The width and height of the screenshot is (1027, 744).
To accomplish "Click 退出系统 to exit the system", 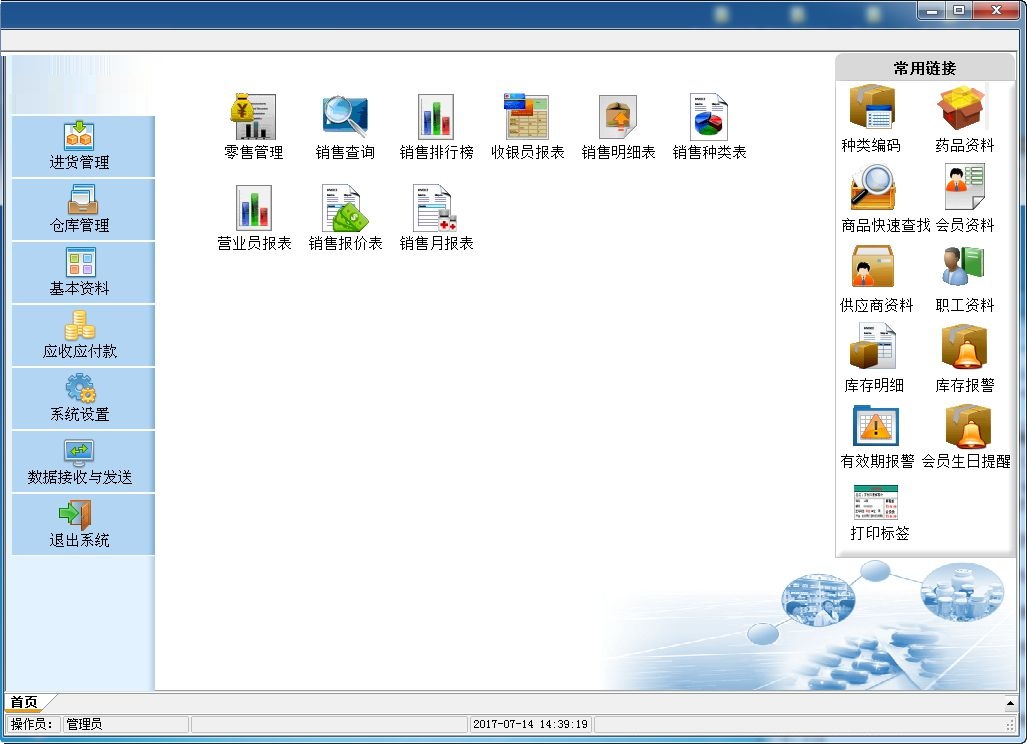I will [x=80, y=525].
